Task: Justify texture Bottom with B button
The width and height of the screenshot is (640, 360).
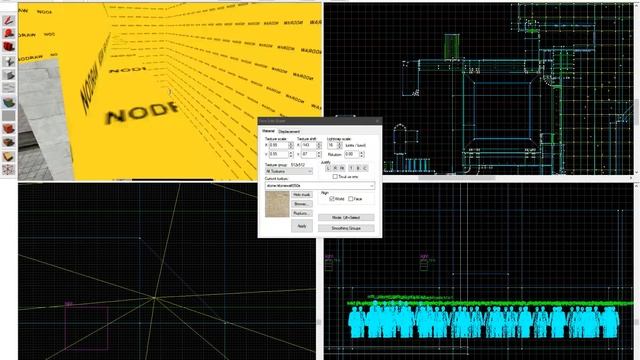Action: point(358,168)
